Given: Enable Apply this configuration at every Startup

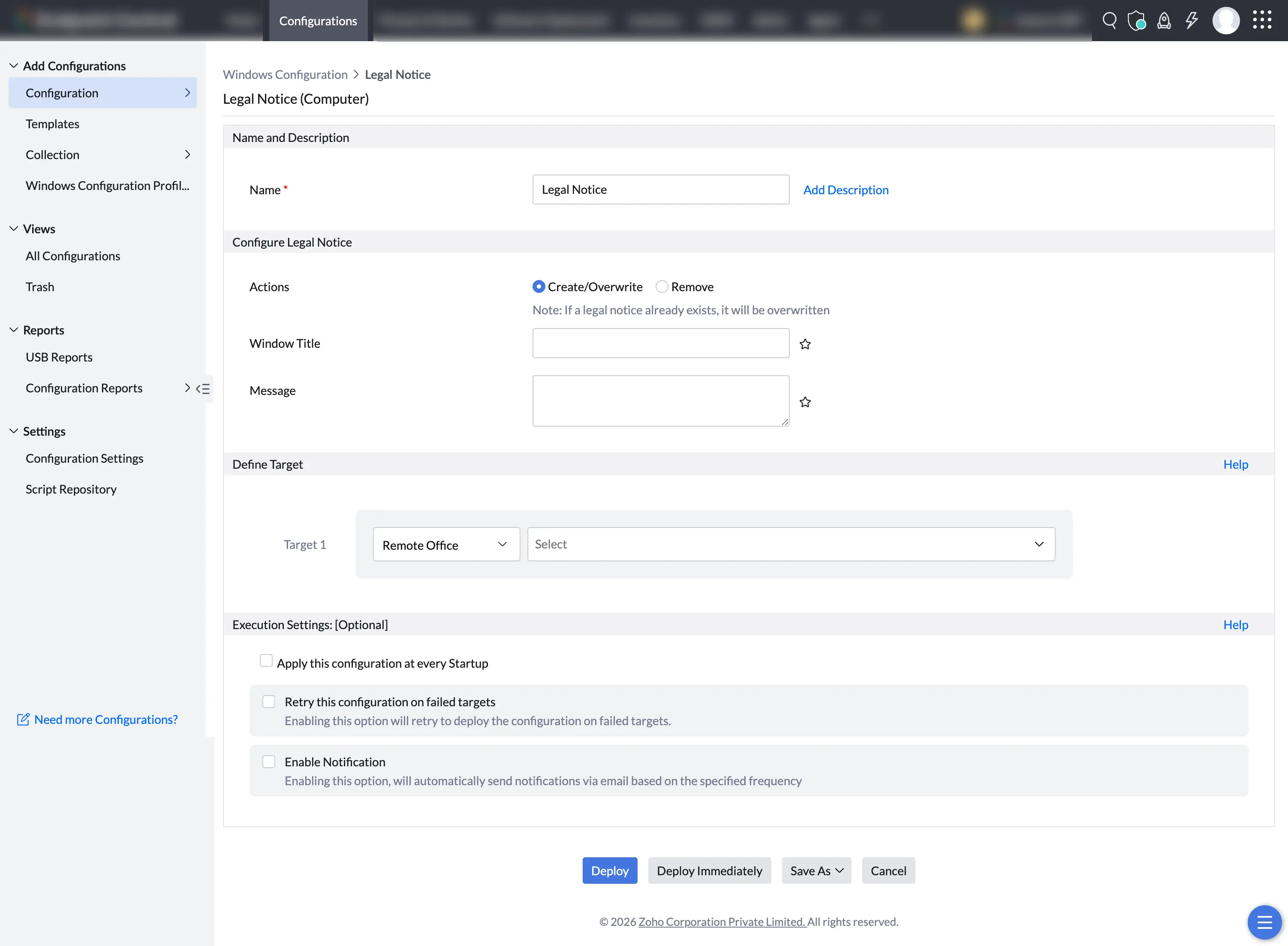Looking at the screenshot, I should (266, 661).
